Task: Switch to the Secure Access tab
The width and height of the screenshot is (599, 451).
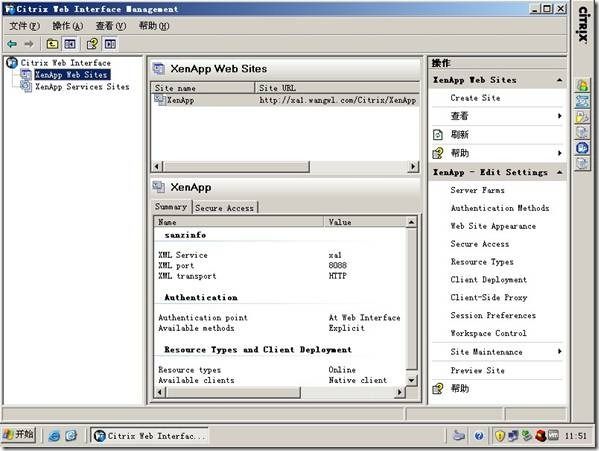Action: coord(225,208)
